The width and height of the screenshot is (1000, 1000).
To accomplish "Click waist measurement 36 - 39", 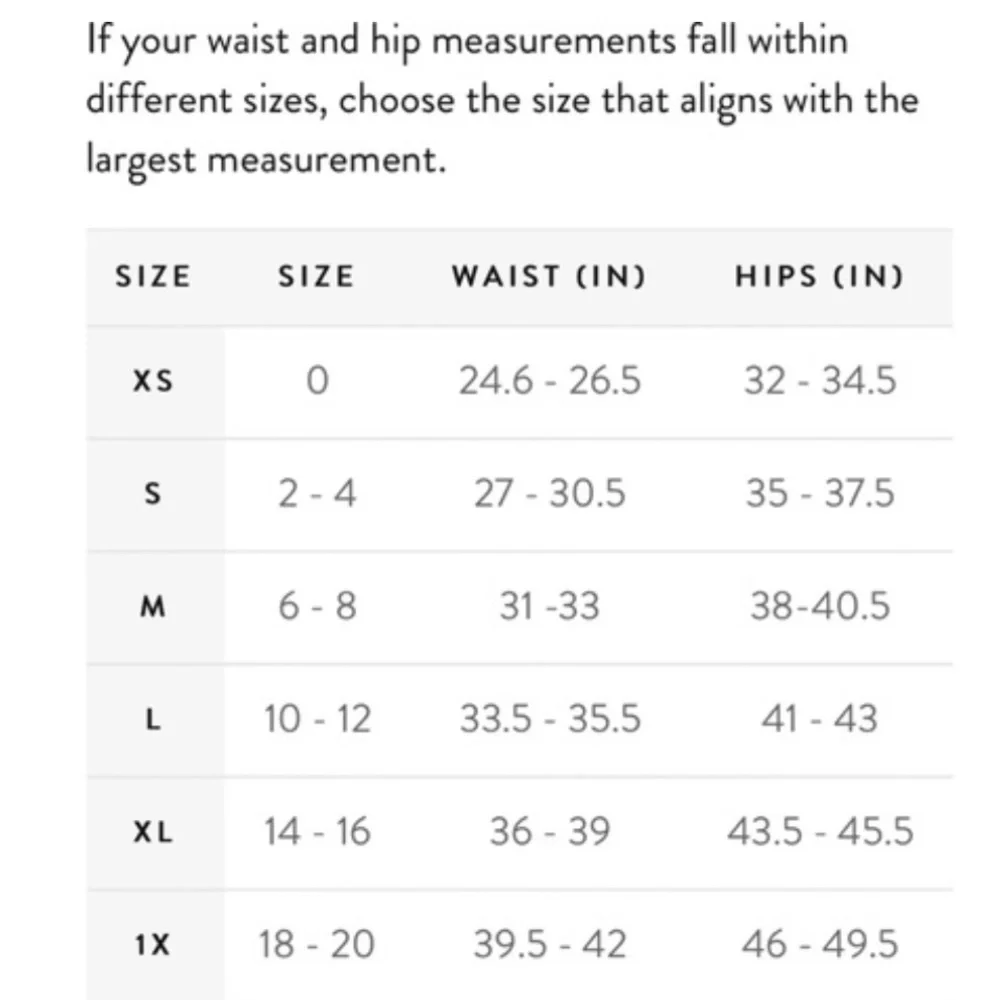I will pyautogui.click(x=549, y=832).
